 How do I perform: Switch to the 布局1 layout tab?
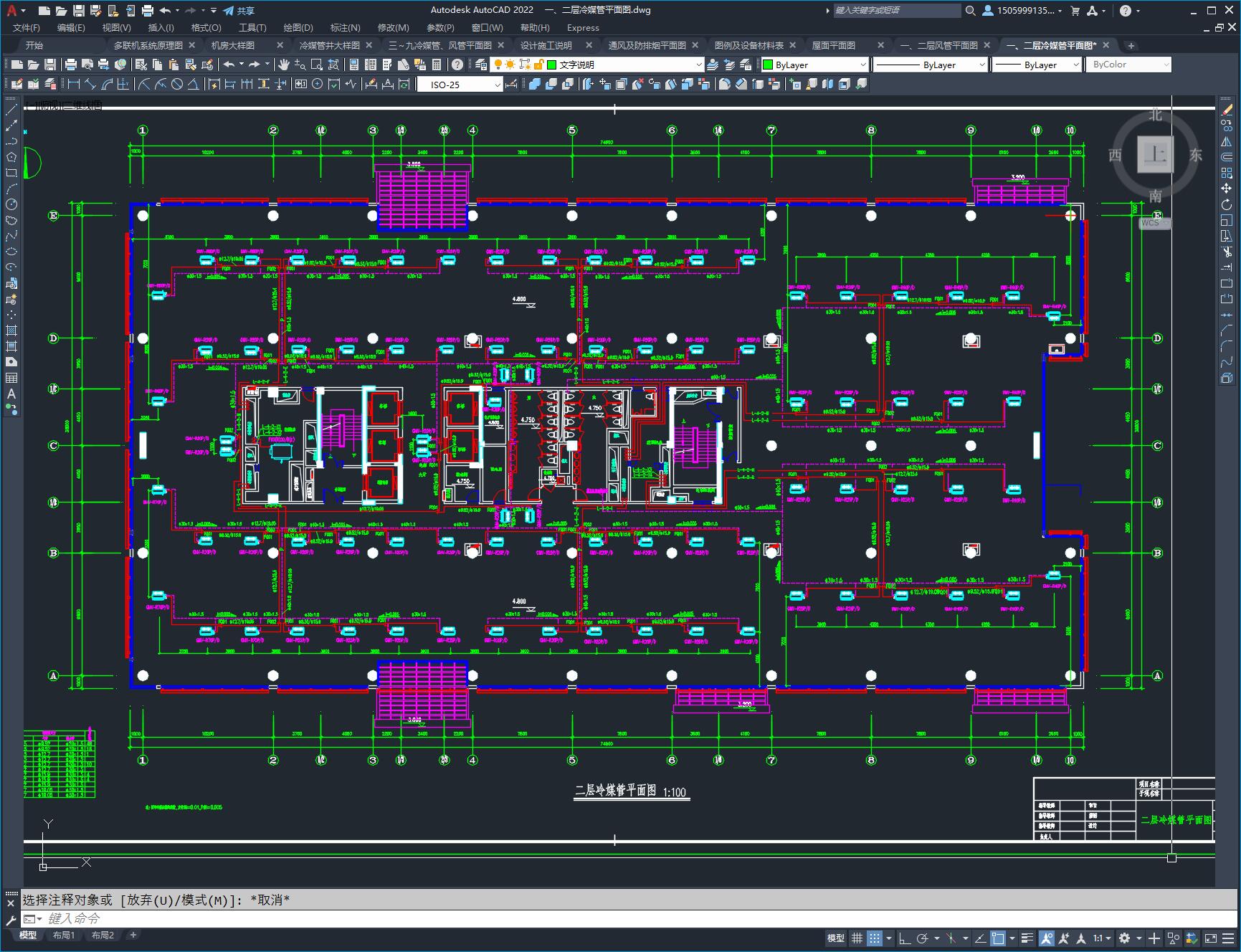click(x=64, y=935)
